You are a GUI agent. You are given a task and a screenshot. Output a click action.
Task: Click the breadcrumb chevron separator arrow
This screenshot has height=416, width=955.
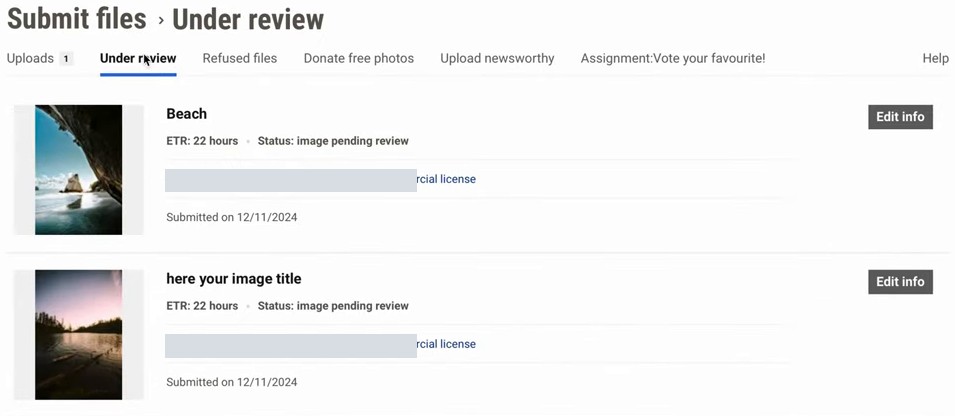tap(161, 21)
